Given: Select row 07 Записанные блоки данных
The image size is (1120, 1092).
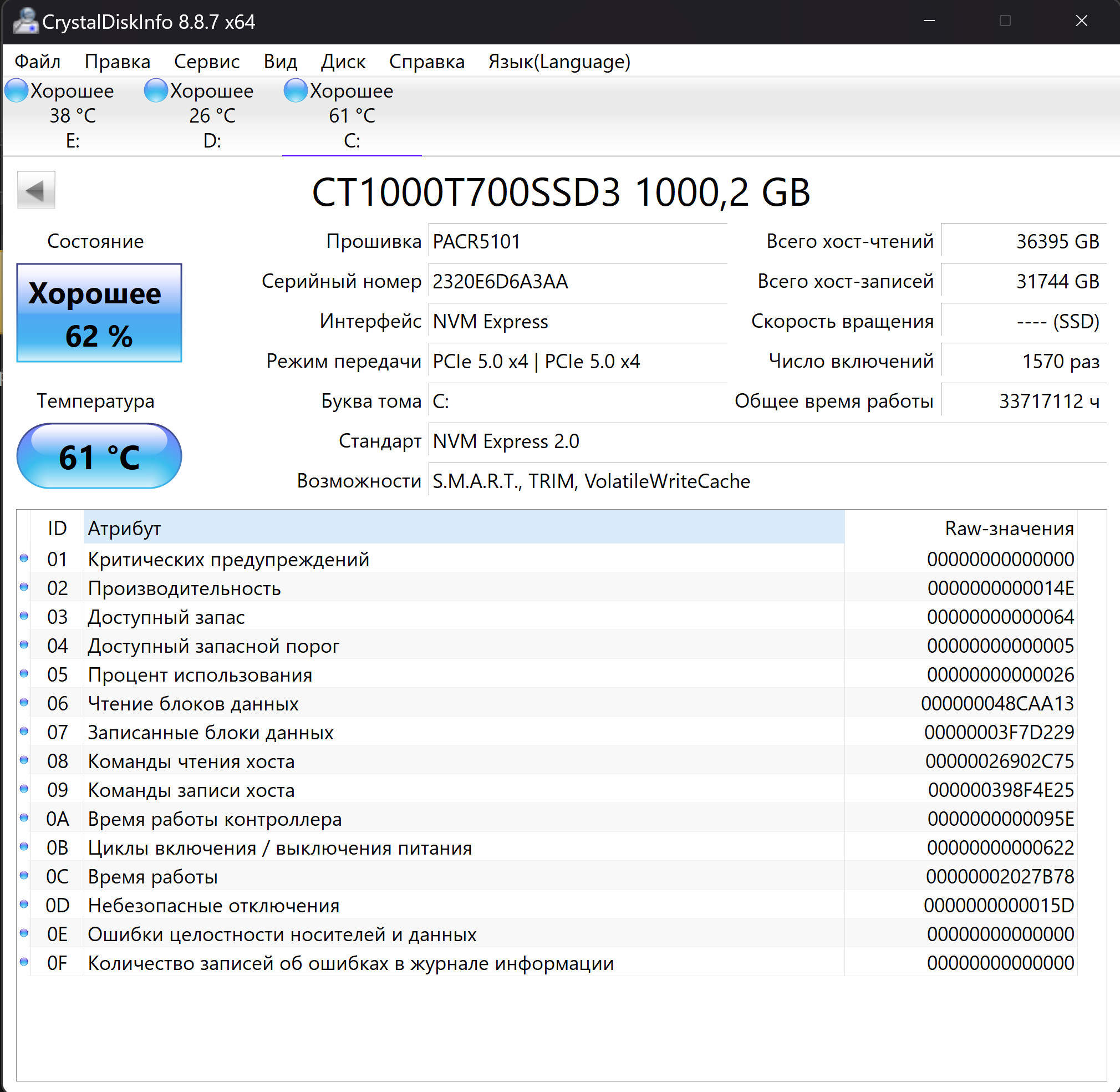Looking at the screenshot, I should pyautogui.click(x=548, y=733).
